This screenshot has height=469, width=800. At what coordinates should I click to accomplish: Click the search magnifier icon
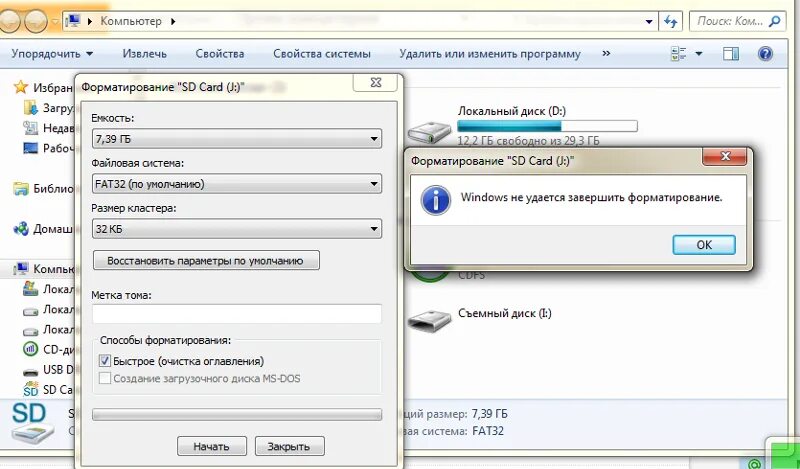[x=775, y=21]
